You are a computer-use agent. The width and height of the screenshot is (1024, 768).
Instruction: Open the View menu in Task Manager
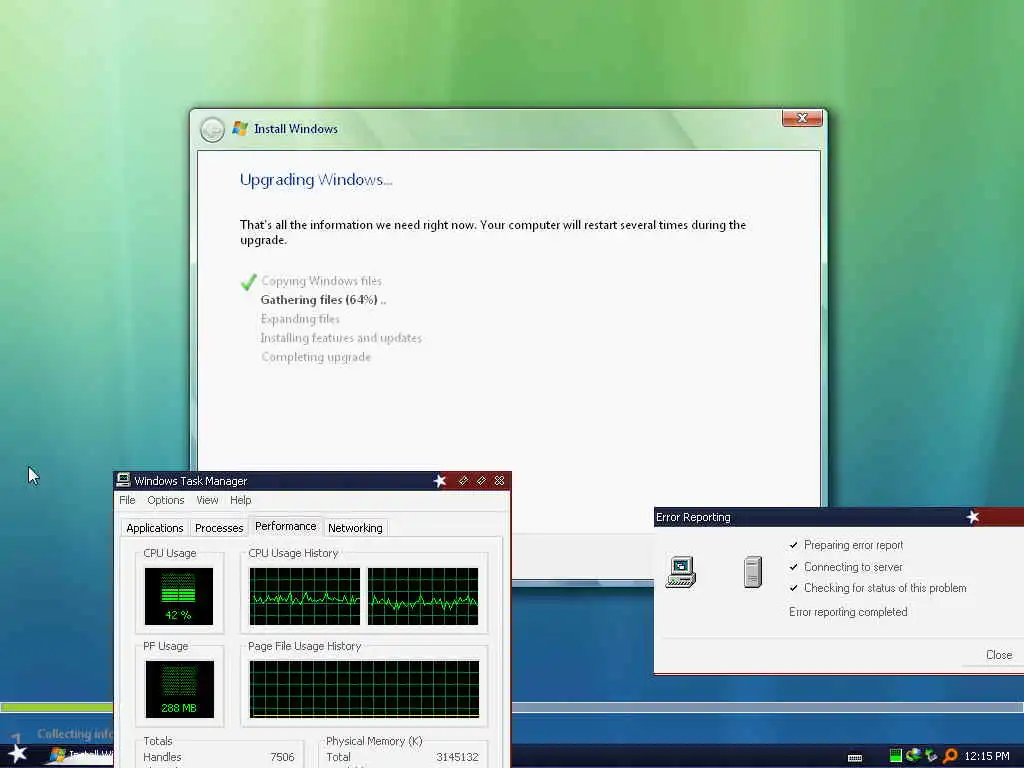[207, 500]
